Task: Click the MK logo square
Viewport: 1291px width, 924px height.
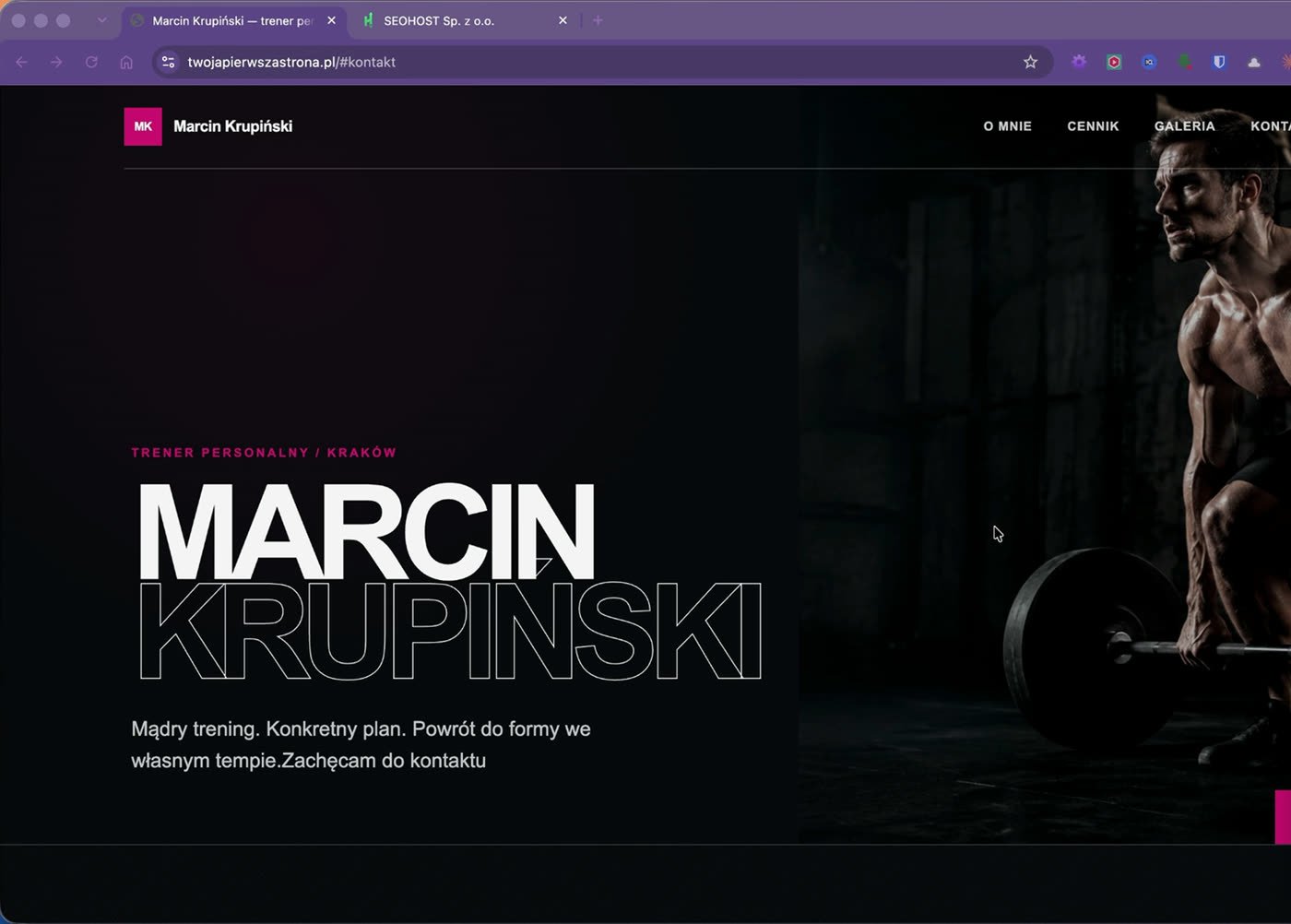Action: coord(143,126)
